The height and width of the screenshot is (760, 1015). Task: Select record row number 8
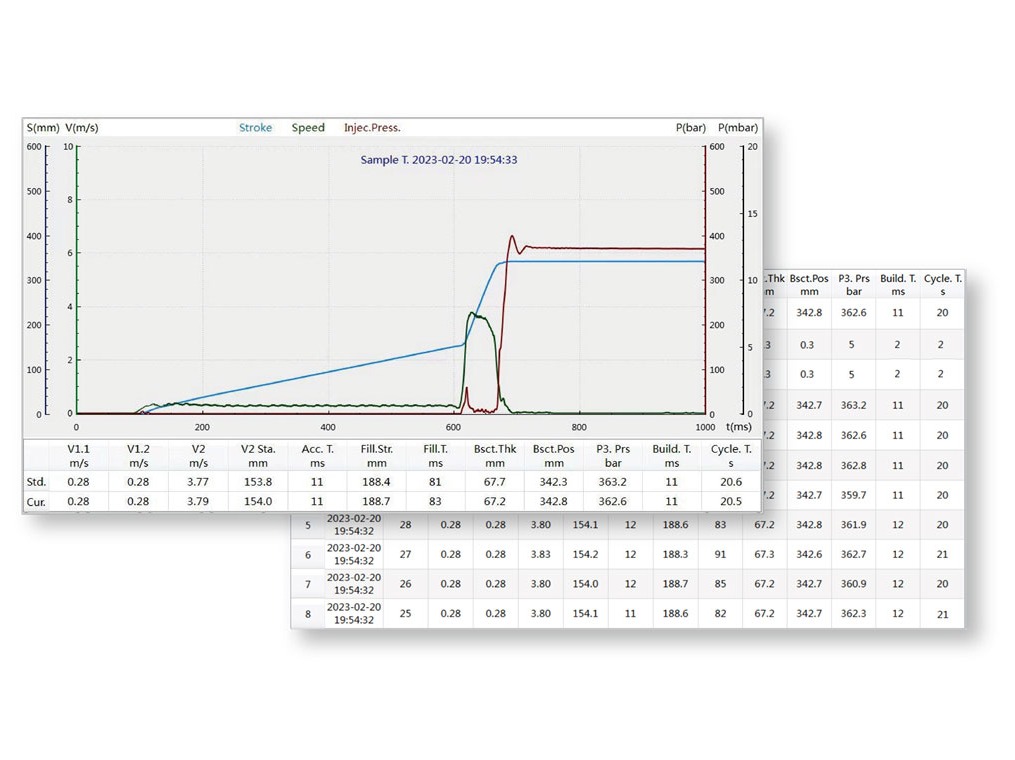click(308, 614)
